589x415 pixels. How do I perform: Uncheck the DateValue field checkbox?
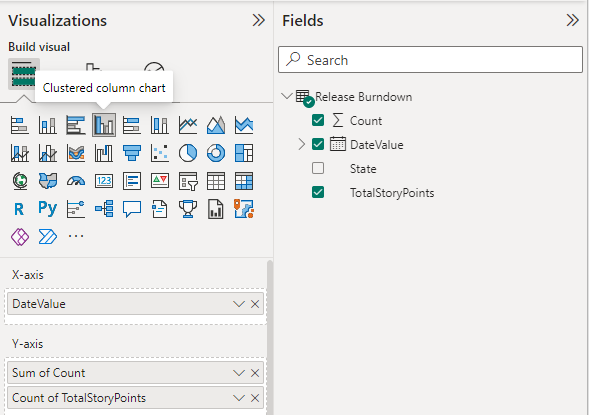tap(318, 144)
